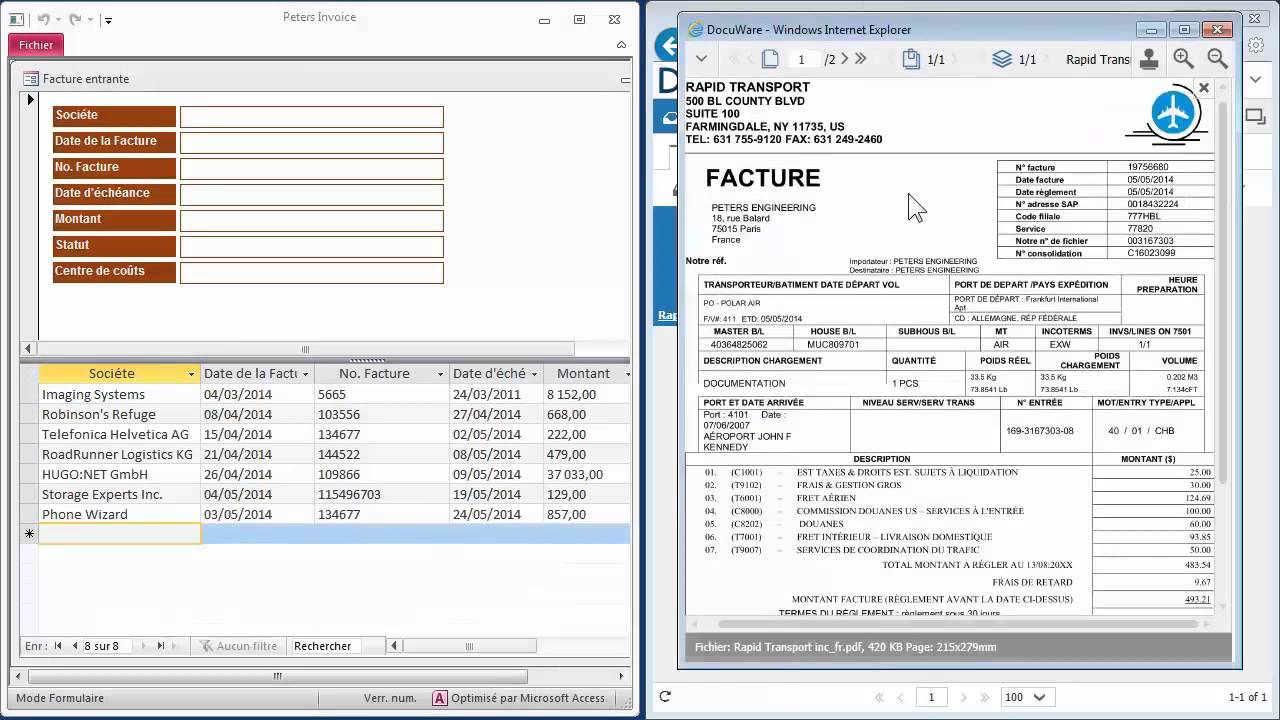Jump to last page in DocuWare viewer
The image size is (1280, 720).
tap(860, 59)
